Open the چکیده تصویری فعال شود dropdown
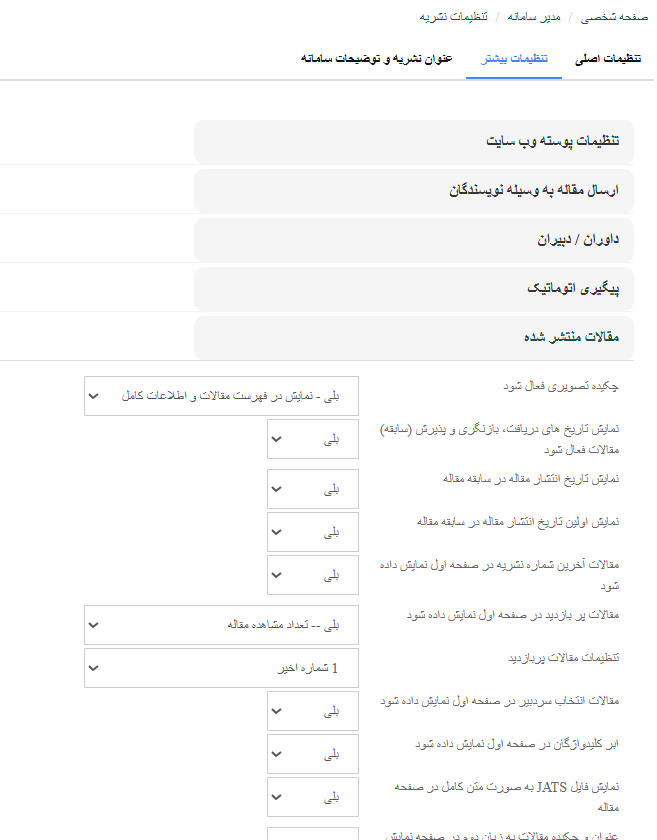The width and height of the screenshot is (657, 840). pos(221,396)
